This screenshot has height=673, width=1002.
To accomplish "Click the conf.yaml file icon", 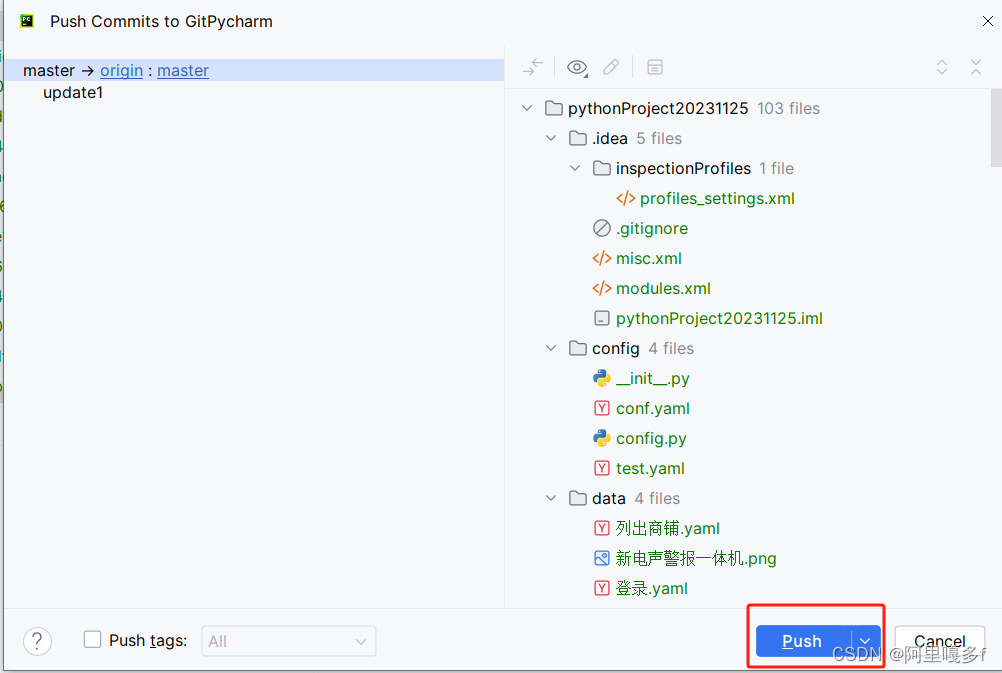I will click(601, 408).
